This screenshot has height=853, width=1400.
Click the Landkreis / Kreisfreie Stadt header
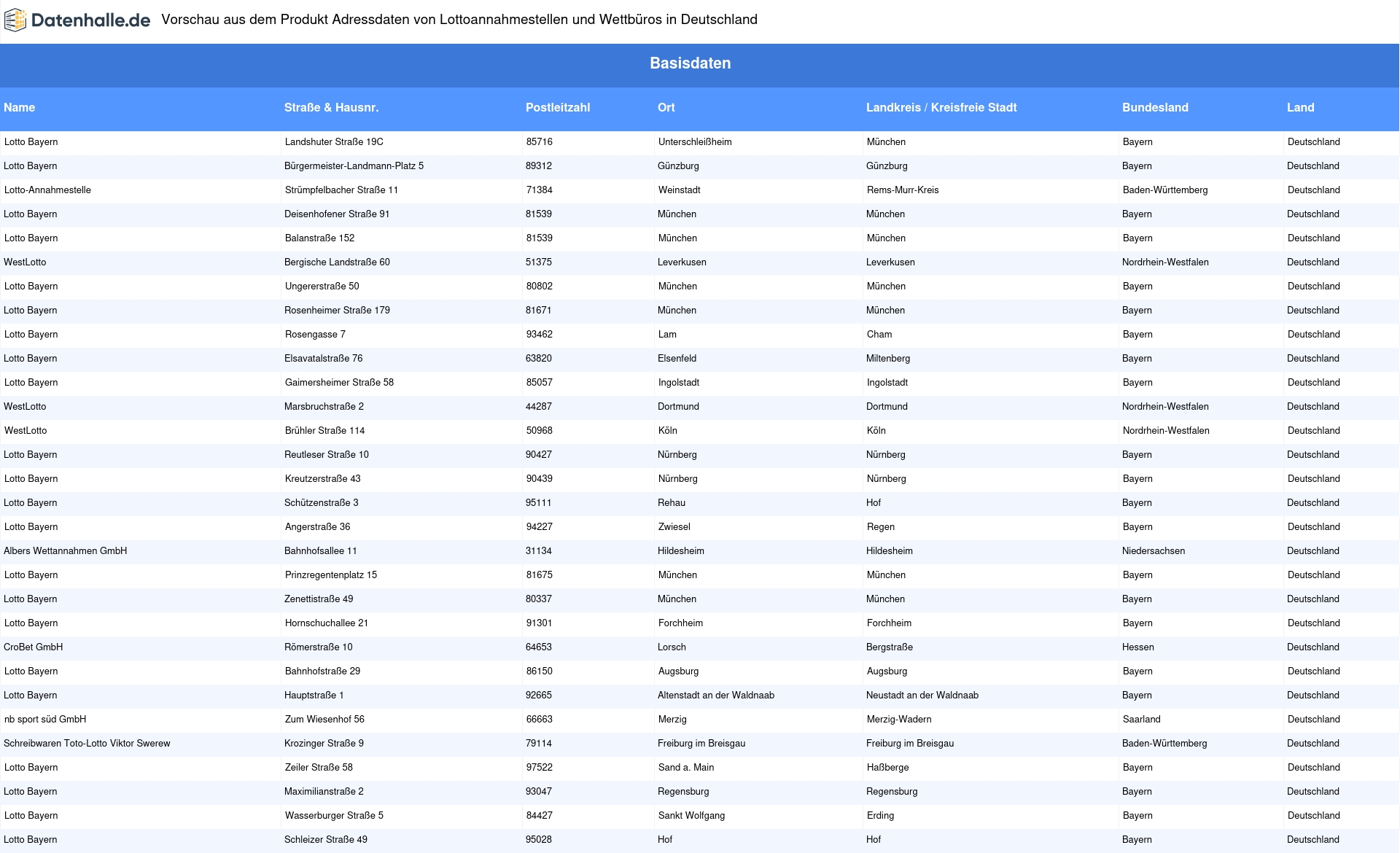941,108
